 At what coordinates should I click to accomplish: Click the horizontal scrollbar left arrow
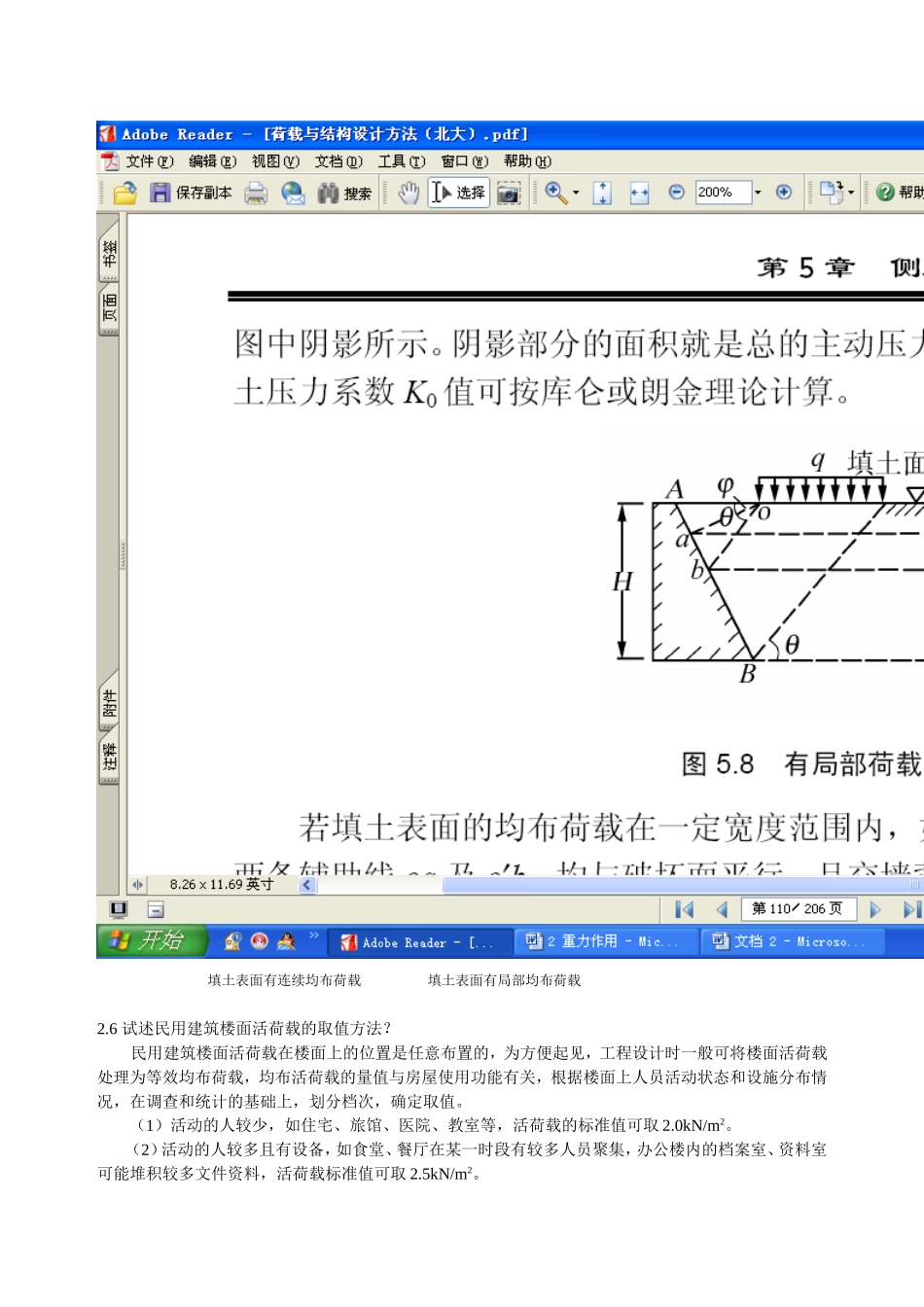pos(307,885)
